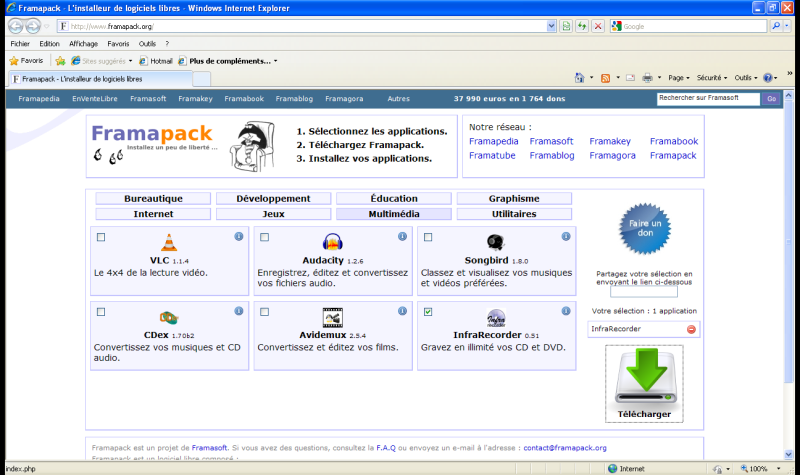This screenshot has width=800, height=475.
Task: Click the green Télécharger download arrow
Action: [644, 377]
